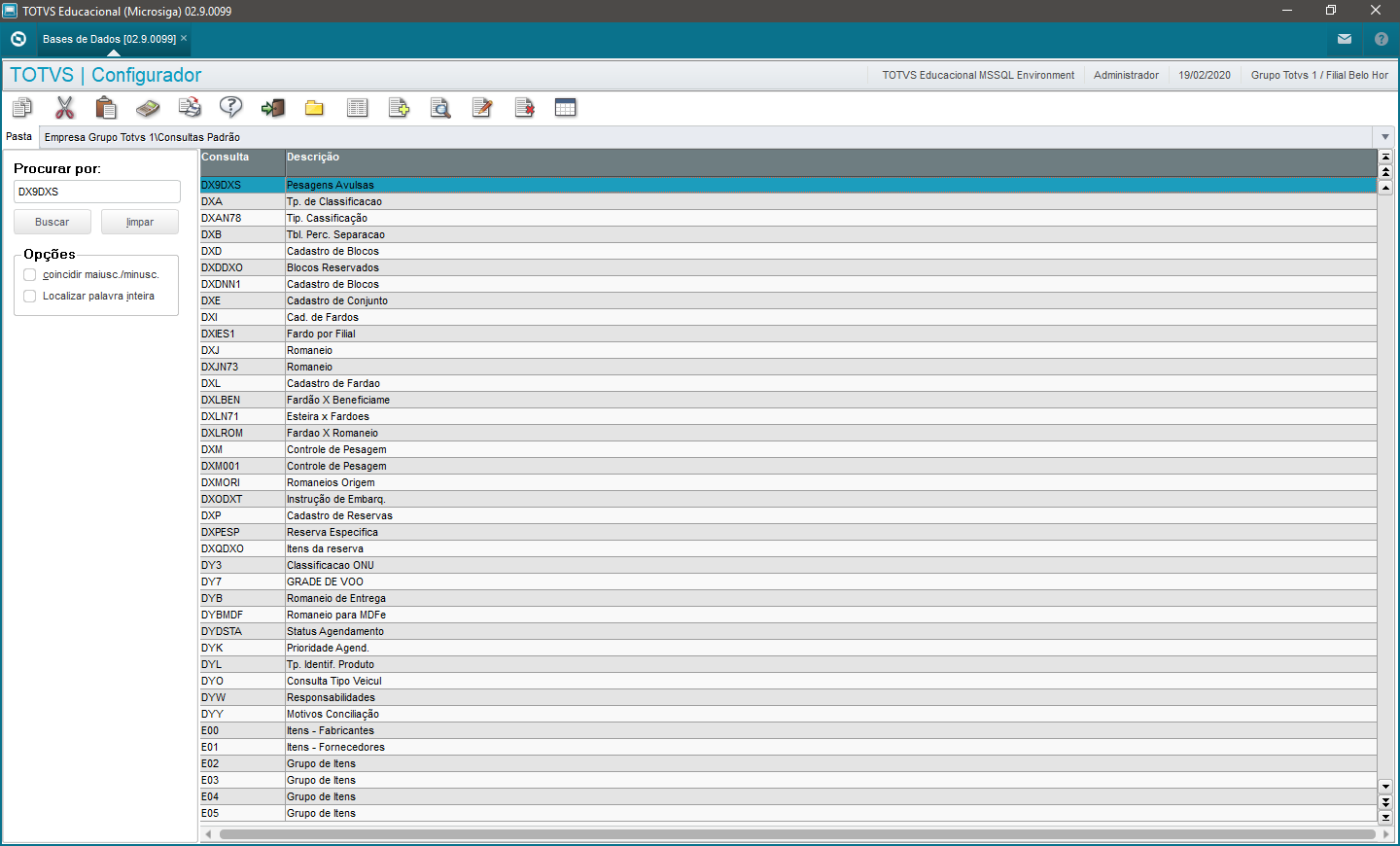Select the DY7 GRADE DE VOO row
This screenshot has width=1400, height=846.
(x=788, y=582)
